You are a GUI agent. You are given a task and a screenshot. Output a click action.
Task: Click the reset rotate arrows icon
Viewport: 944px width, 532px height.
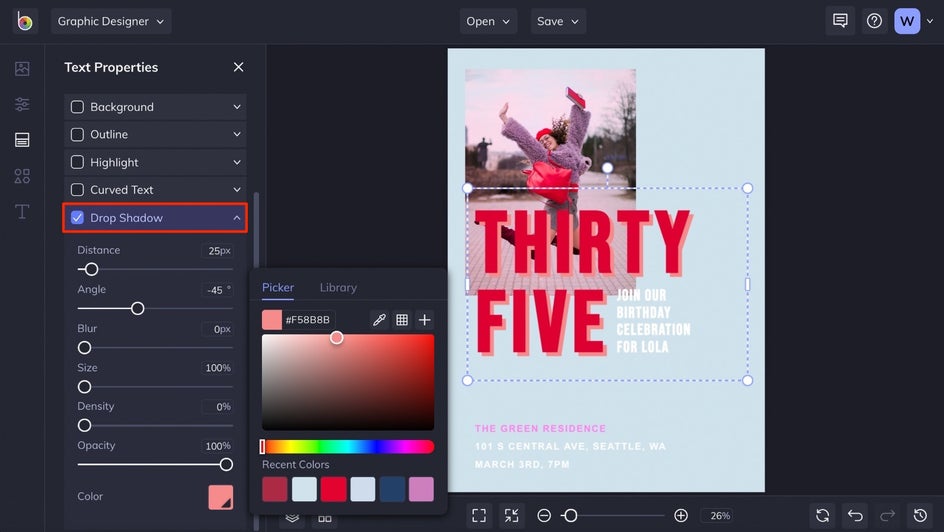pos(822,515)
